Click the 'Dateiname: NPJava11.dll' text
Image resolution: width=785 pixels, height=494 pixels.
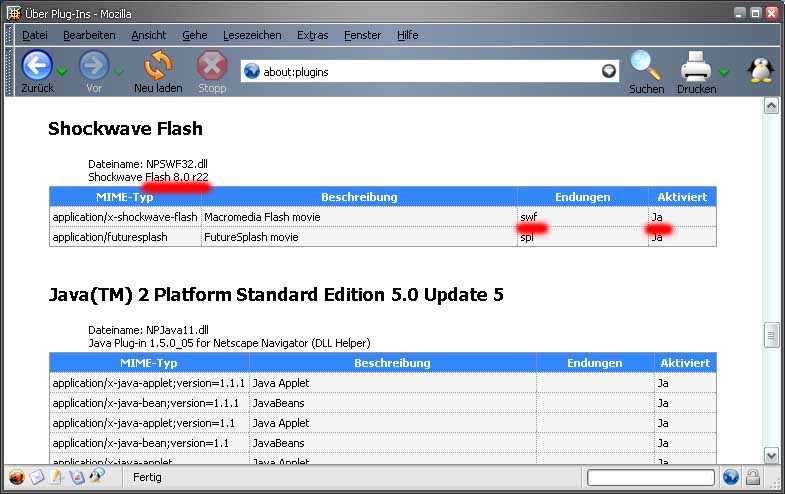[x=148, y=330]
